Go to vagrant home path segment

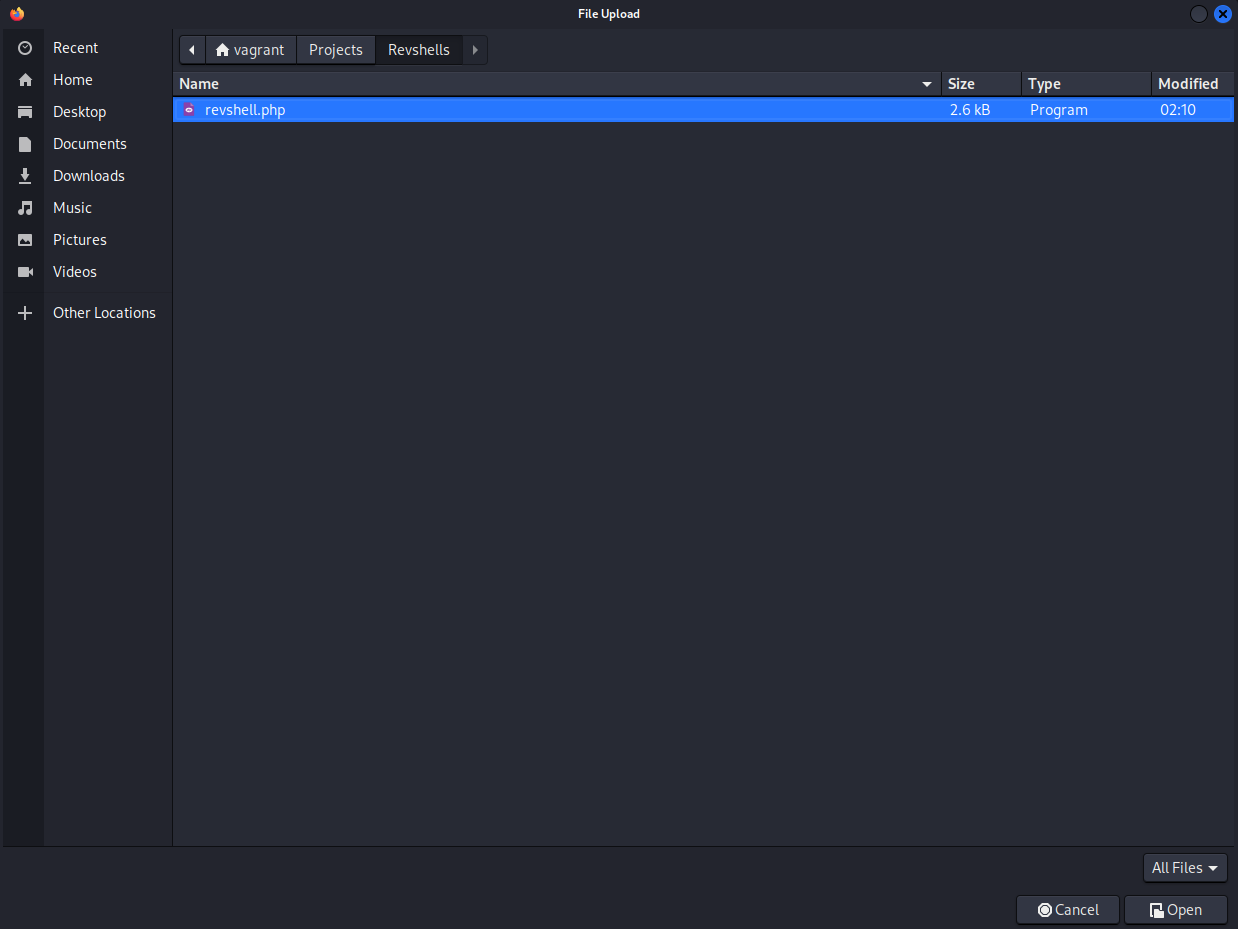point(251,50)
